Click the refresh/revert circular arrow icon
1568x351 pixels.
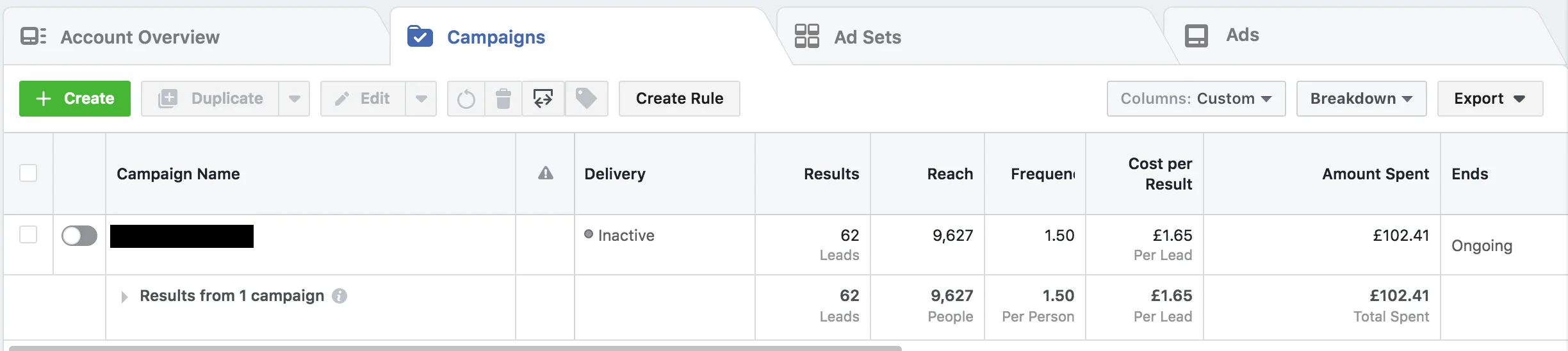[466, 99]
